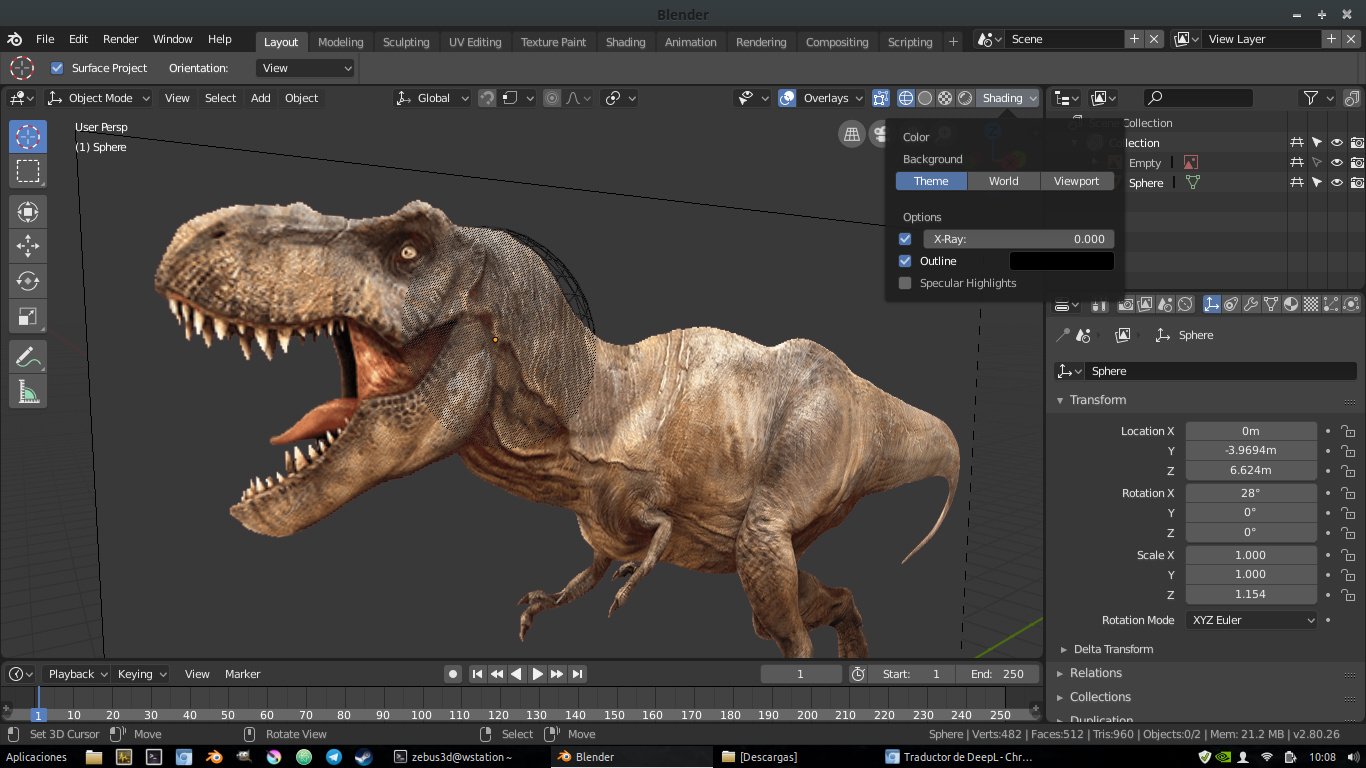The image size is (1366, 768).
Task: Lock the Location X property
Action: point(1348,431)
